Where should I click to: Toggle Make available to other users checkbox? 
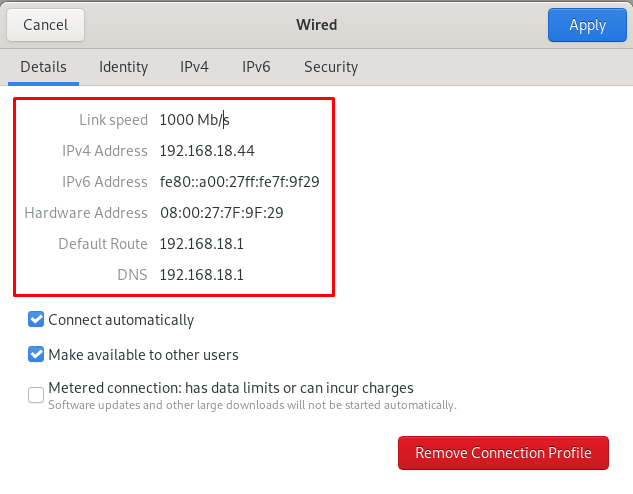coord(36,354)
